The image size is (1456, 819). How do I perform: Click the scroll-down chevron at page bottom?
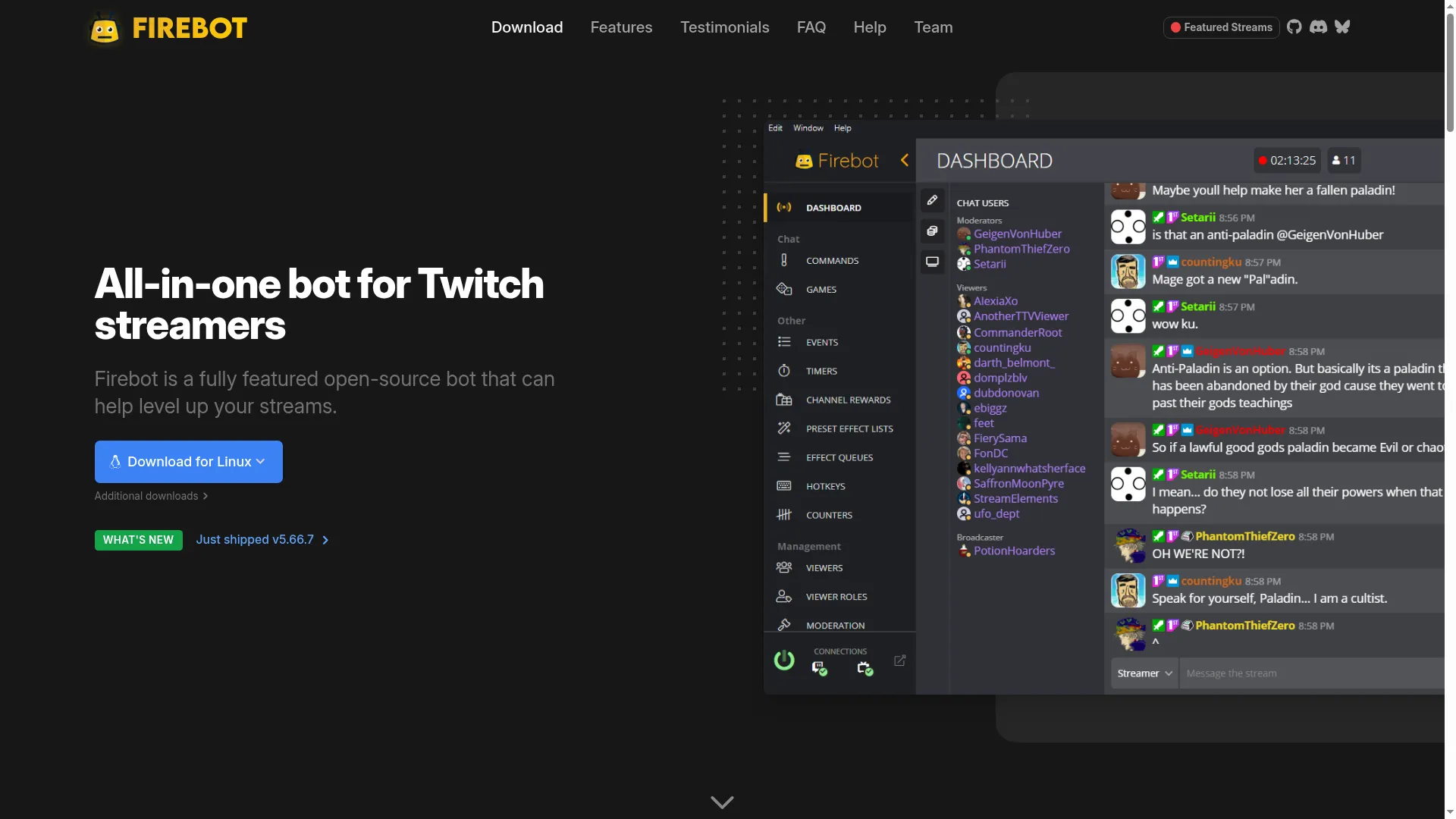click(x=722, y=802)
